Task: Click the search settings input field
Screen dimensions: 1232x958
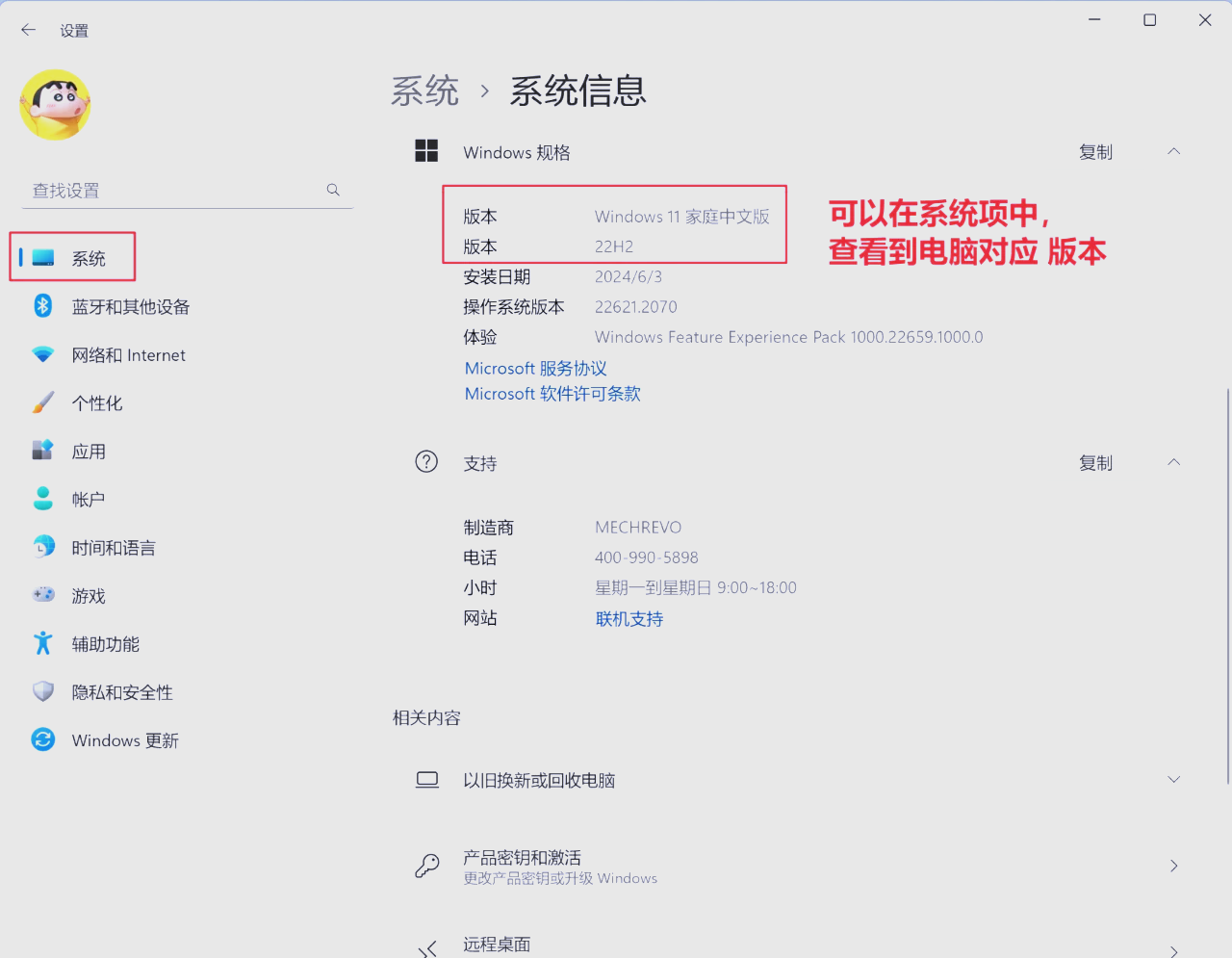Action: [x=187, y=191]
